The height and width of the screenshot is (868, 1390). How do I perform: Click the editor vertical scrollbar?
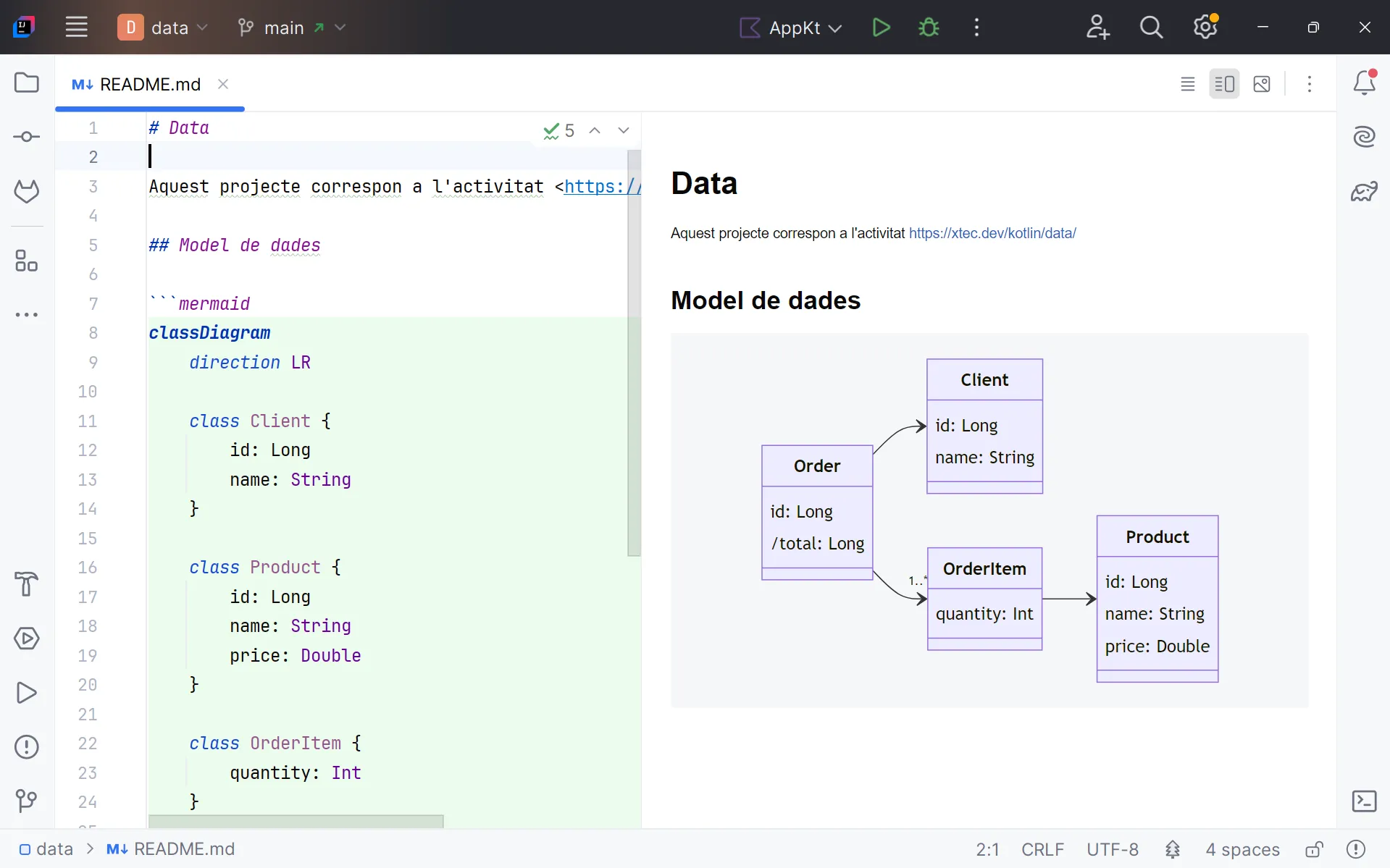point(634,352)
